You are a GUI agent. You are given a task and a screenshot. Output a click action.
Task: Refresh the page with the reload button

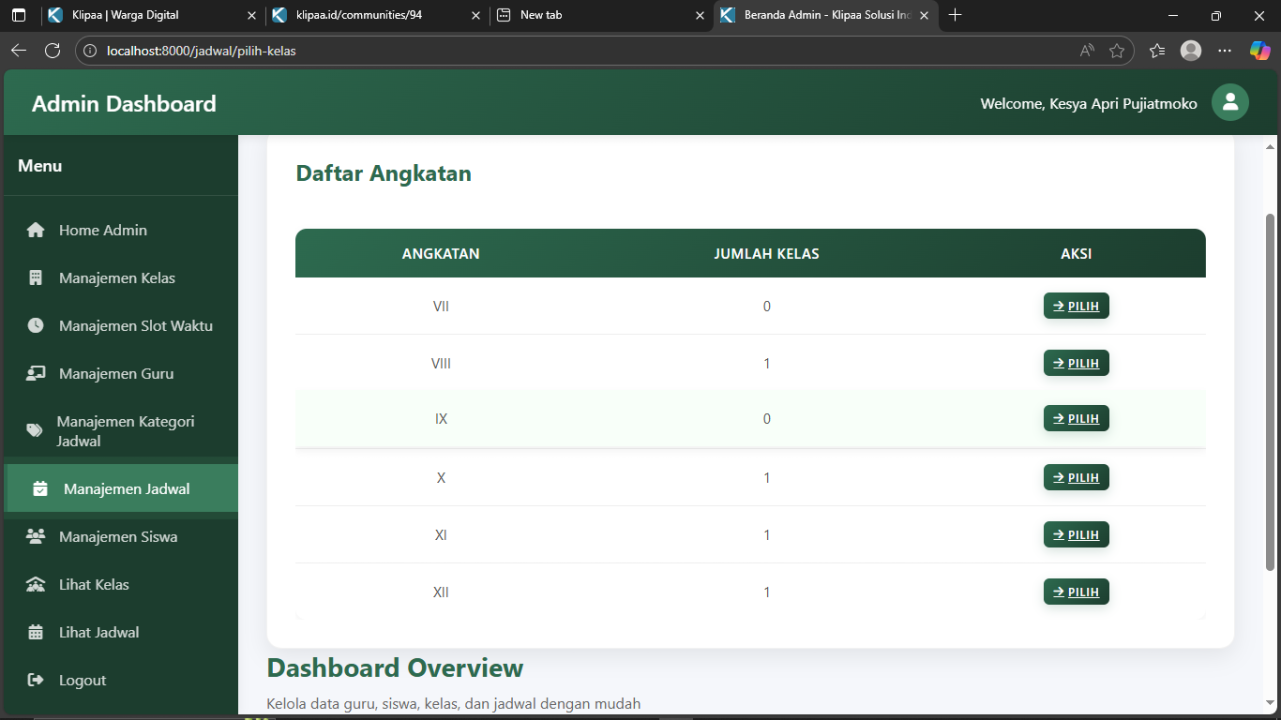[53, 51]
